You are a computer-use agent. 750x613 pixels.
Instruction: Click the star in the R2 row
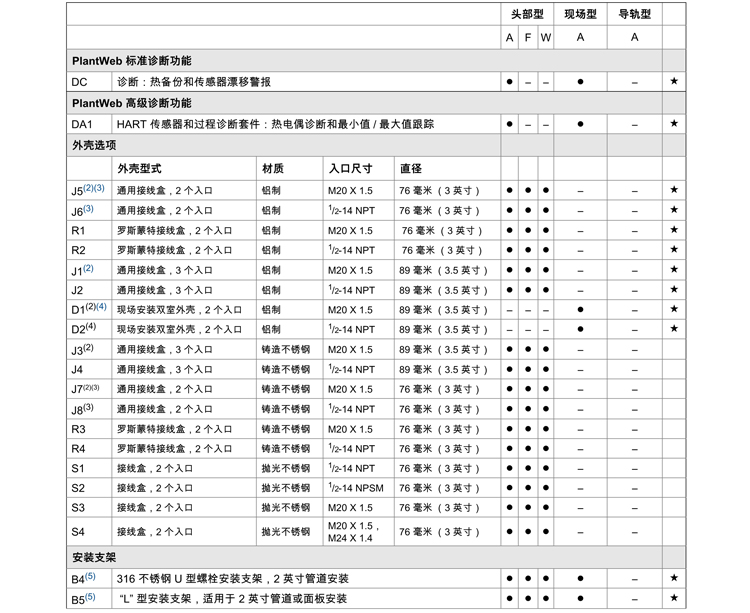[674, 250]
